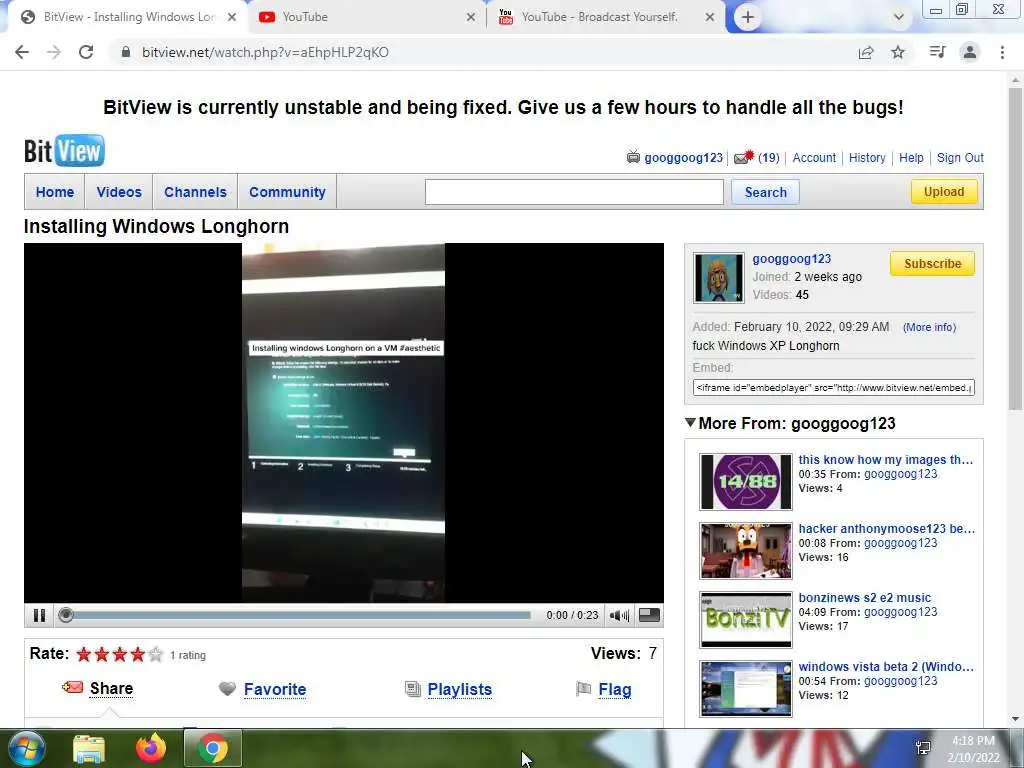Switch to YouTube - Broadcast Yourself tab
The height and width of the screenshot is (768, 1024).
(x=607, y=17)
